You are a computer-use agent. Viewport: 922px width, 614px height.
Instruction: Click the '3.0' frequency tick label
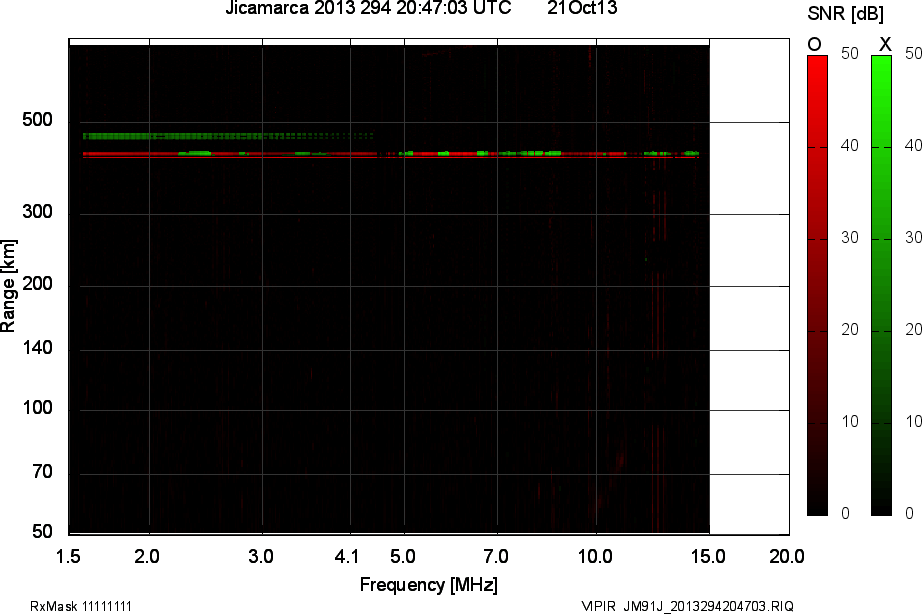click(260, 556)
